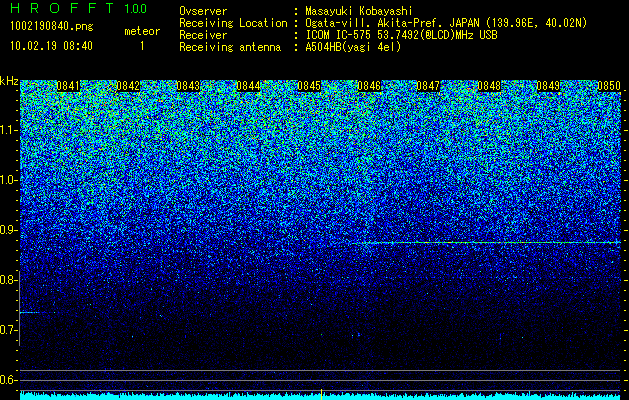This screenshot has height=400, width=629.
Task: Click the 0844 time marker
Action: 248,86
